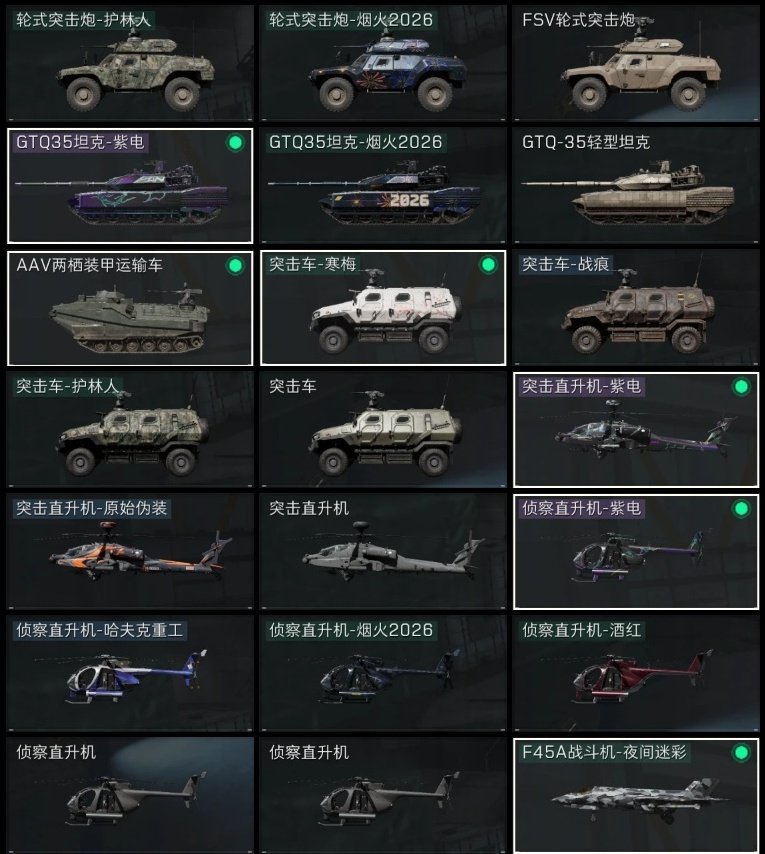Choose the 突击车-护林人 skin
This screenshot has width=765, height=854.
tap(130, 430)
